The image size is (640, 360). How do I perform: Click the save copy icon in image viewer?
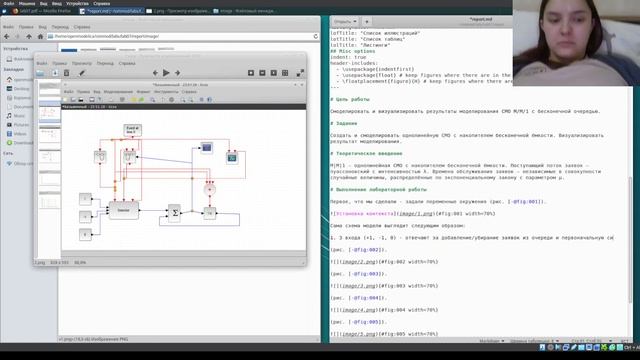[55, 73]
